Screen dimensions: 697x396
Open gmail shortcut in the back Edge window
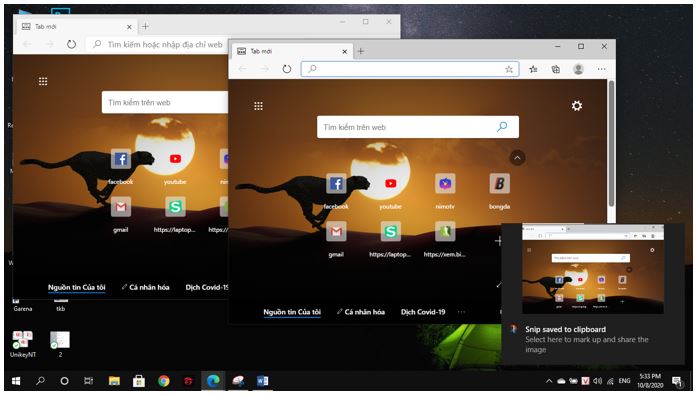[x=120, y=207]
